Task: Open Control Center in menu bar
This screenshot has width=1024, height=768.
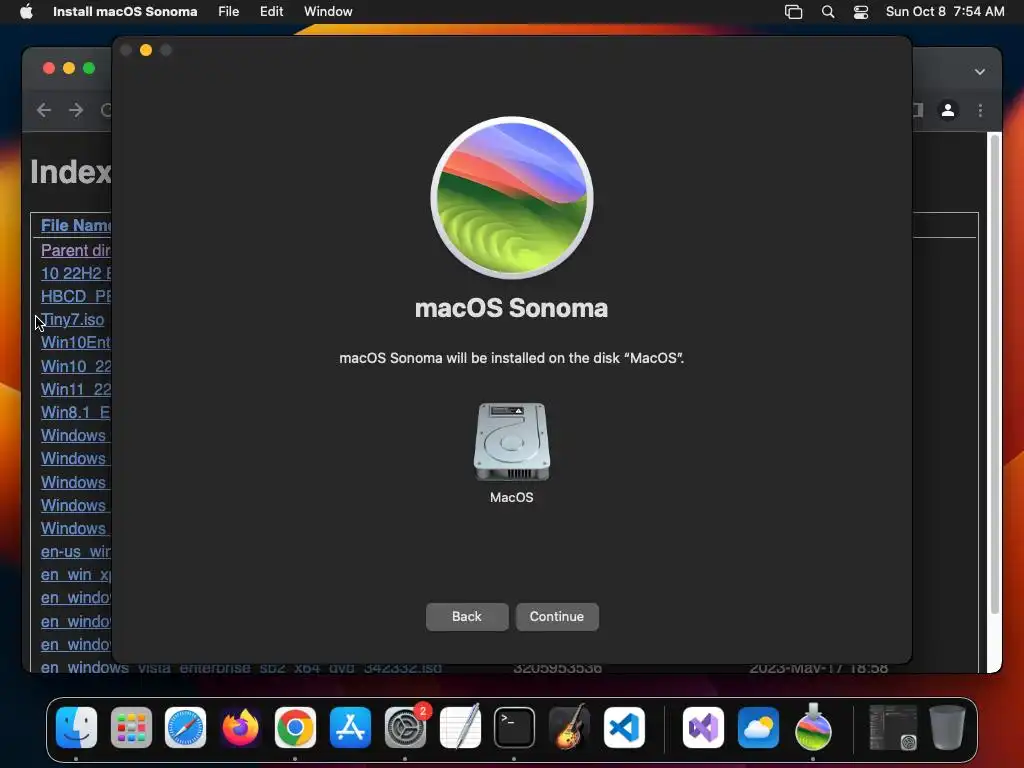Action: coord(861,11)
